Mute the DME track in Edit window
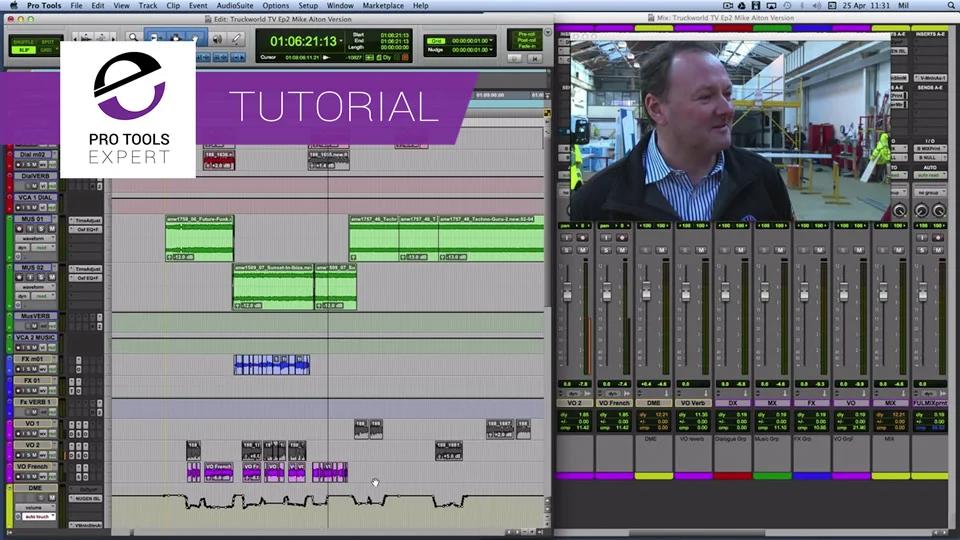960x540 pixels. (x=52, y=498)
